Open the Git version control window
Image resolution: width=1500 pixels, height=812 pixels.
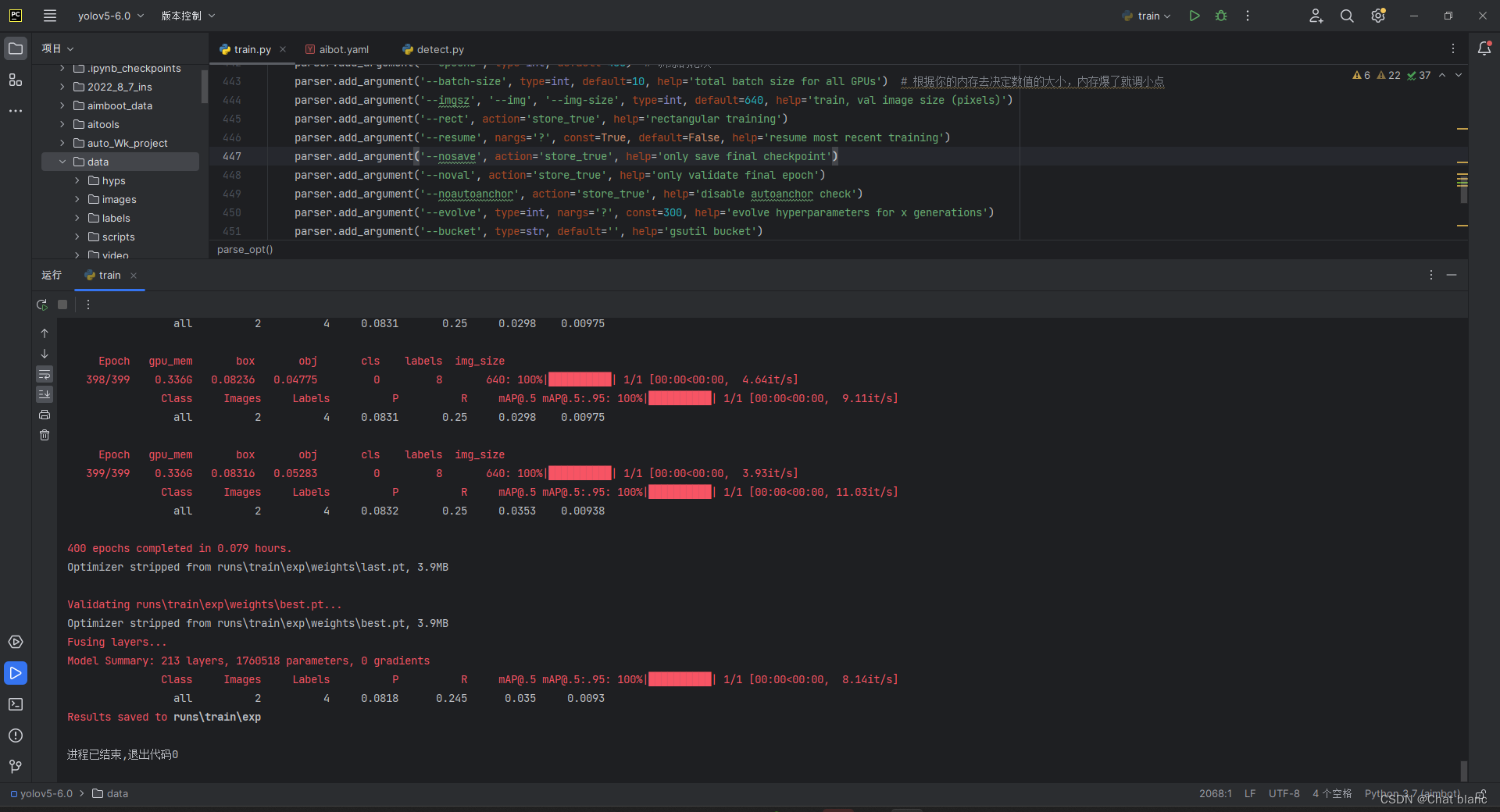(16, 767)
